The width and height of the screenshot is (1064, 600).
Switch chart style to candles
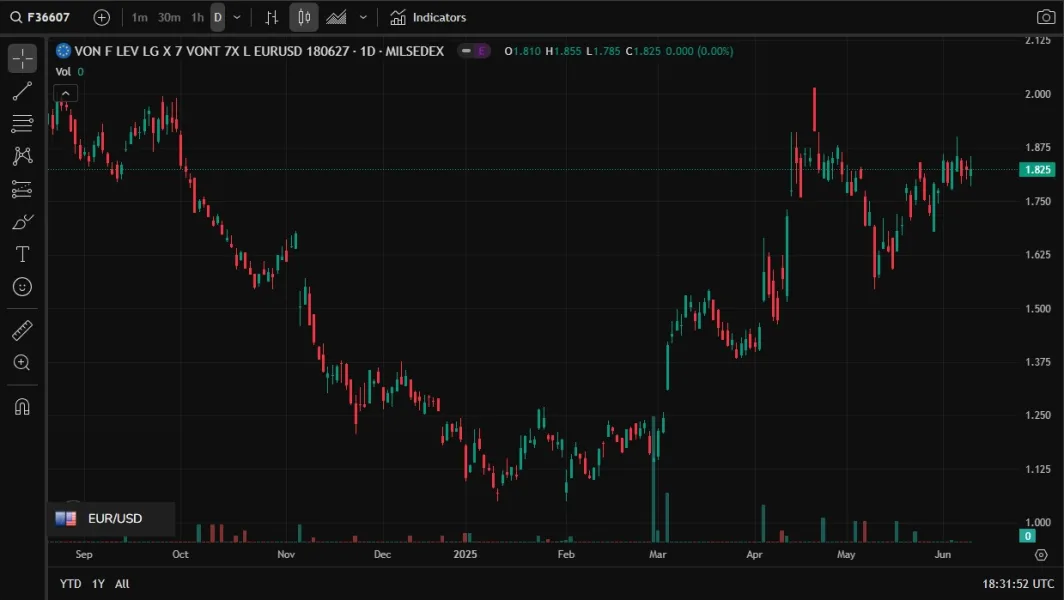(x=304, y=17)
